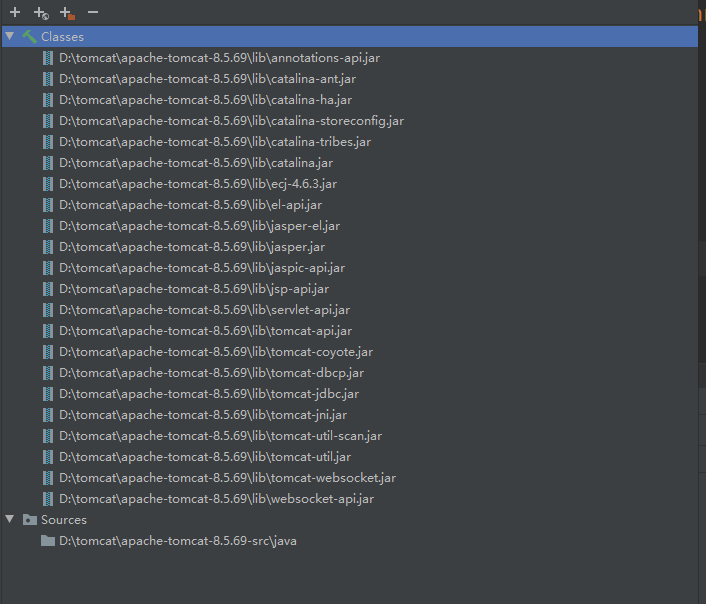Click the green hammer Classes icon
The image size is (706, 604).
[x=29, y=36]
